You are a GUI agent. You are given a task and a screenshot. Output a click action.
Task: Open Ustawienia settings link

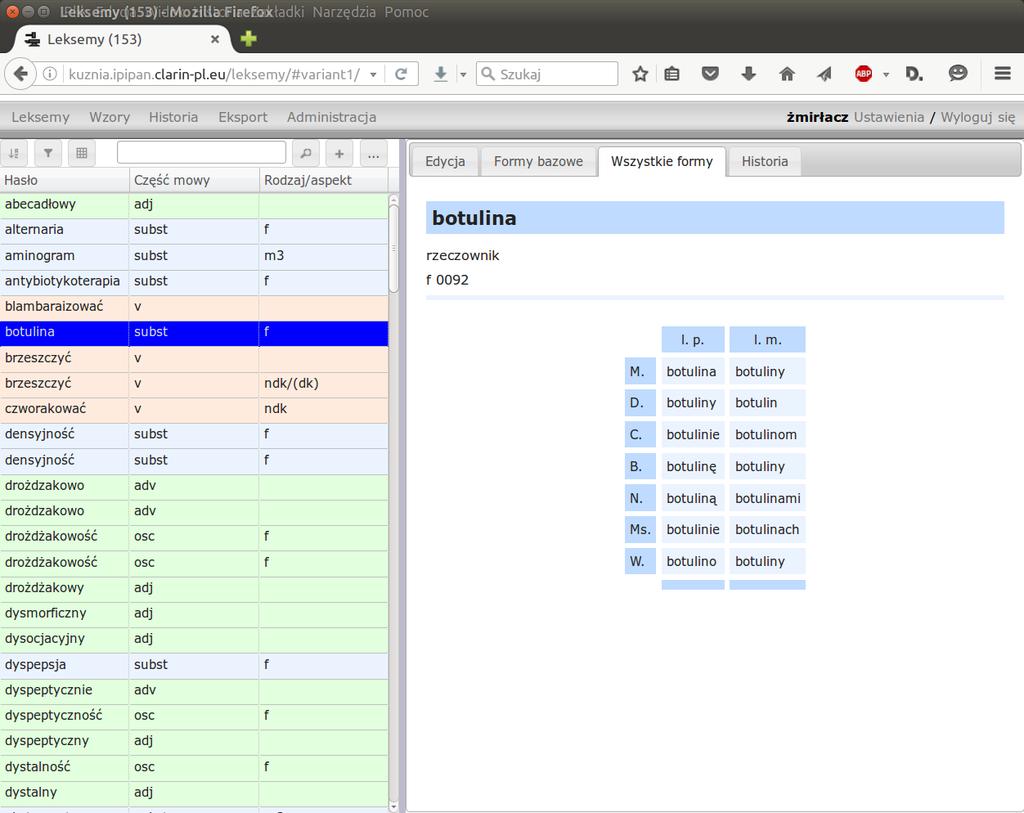(889, 117)
